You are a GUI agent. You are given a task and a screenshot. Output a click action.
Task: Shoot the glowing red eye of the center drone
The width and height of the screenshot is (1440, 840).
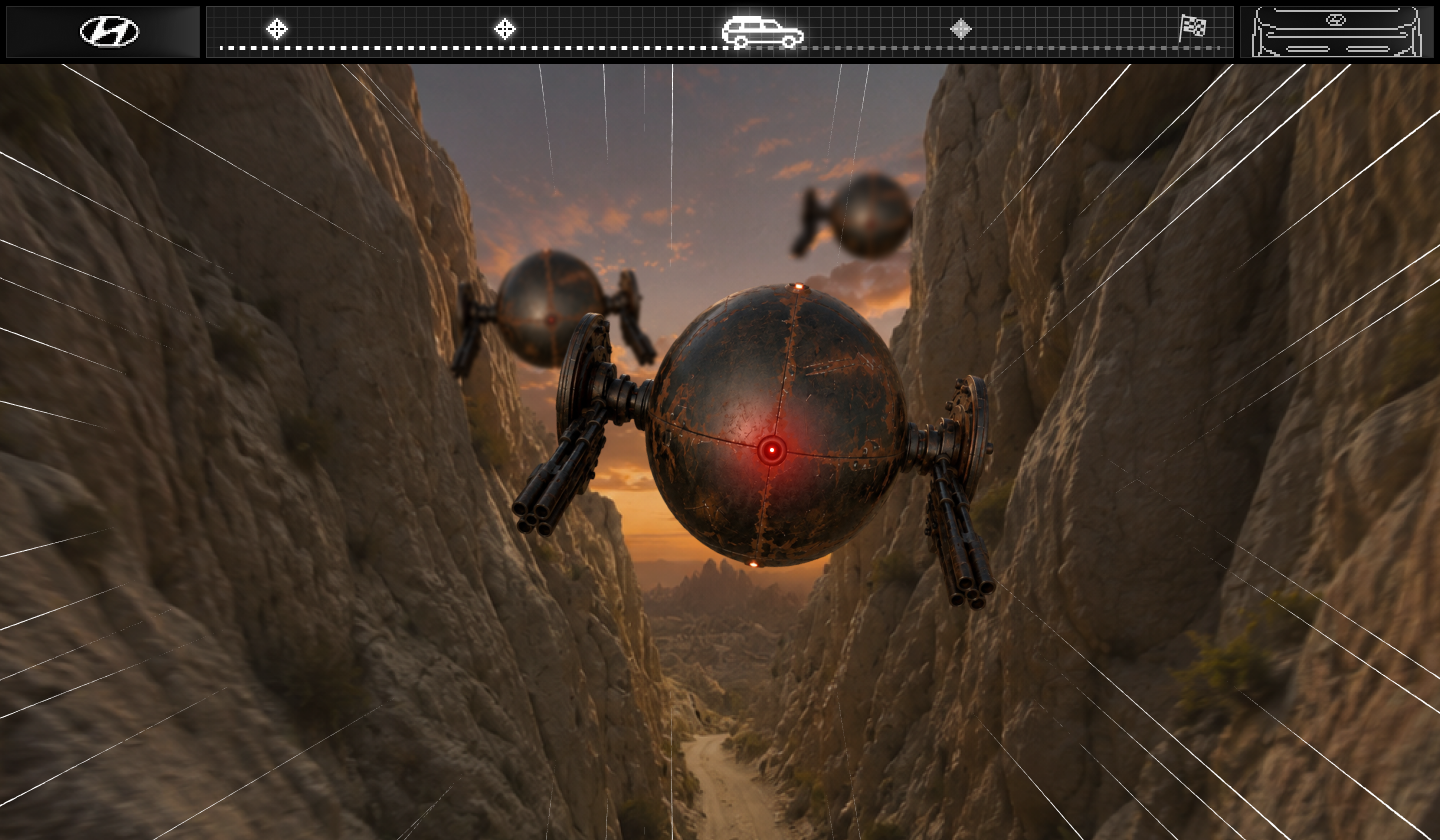click(771, 450)
